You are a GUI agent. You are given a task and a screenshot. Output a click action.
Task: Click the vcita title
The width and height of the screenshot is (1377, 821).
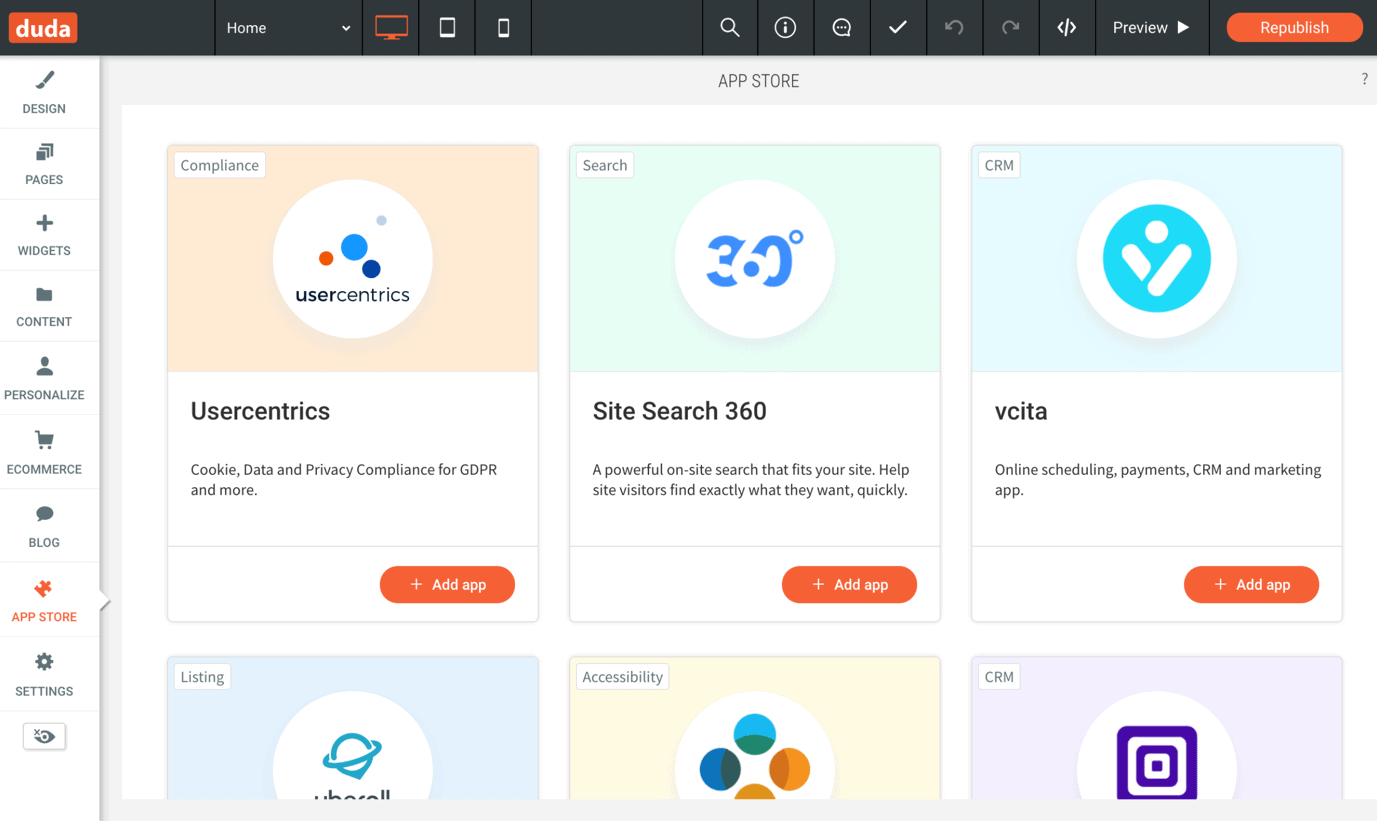click(1021, 411)
